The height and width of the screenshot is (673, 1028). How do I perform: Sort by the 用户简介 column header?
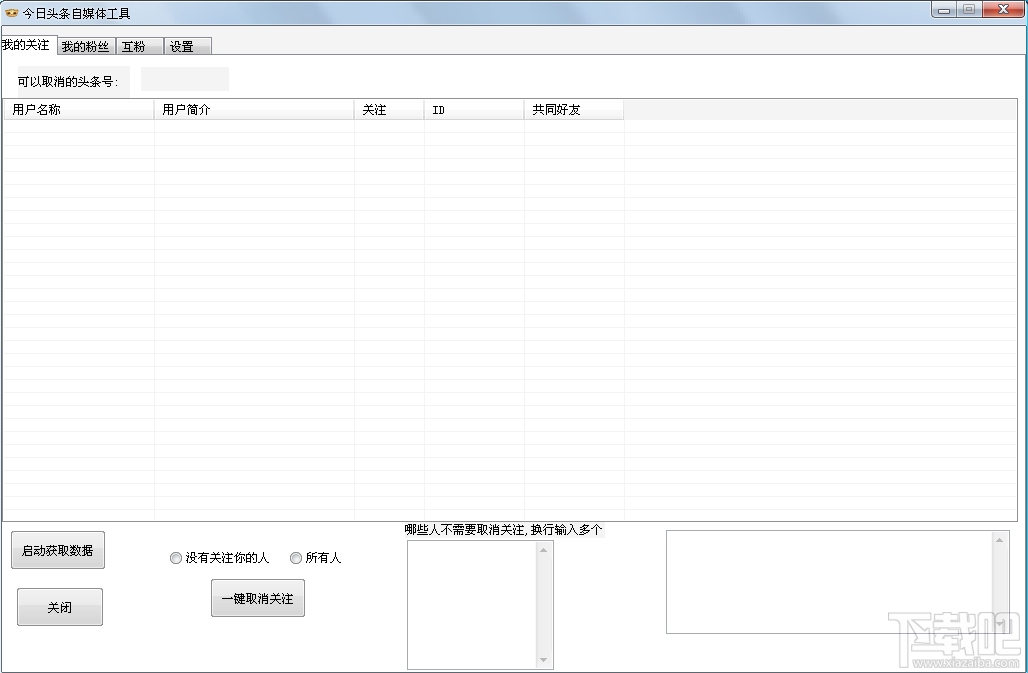tap(254, 109)
